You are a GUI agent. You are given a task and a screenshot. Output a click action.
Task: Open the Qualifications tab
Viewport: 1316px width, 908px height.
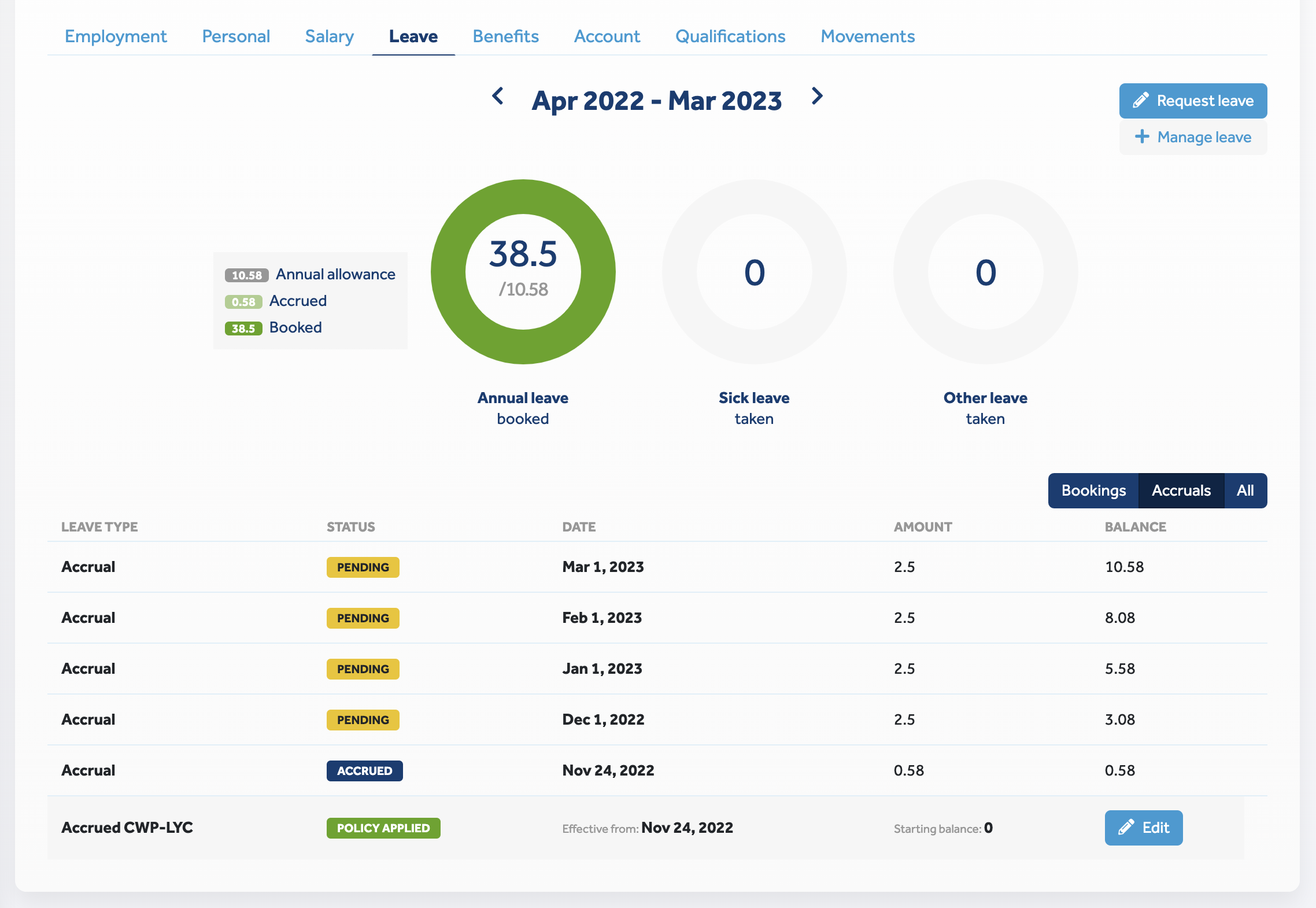730,36
